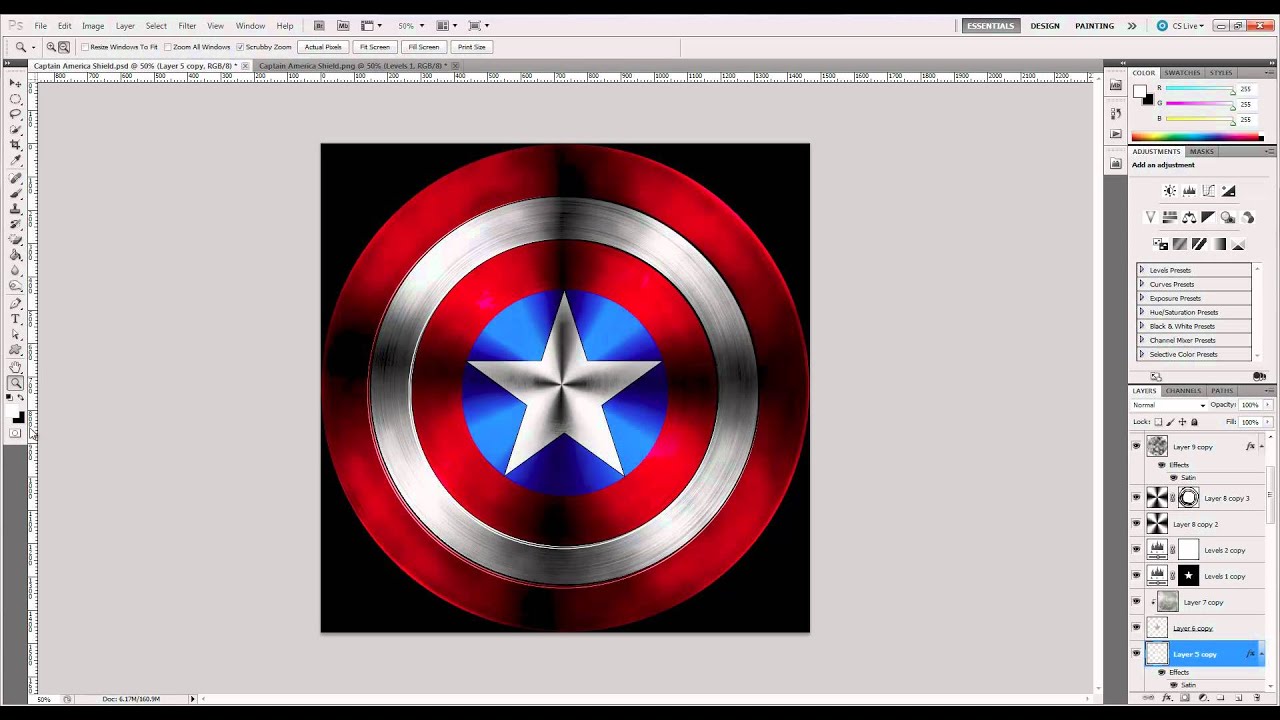Pick the Horizontal Type tool
Viewport: 1280px width, 720px height.
pos(16,319)
